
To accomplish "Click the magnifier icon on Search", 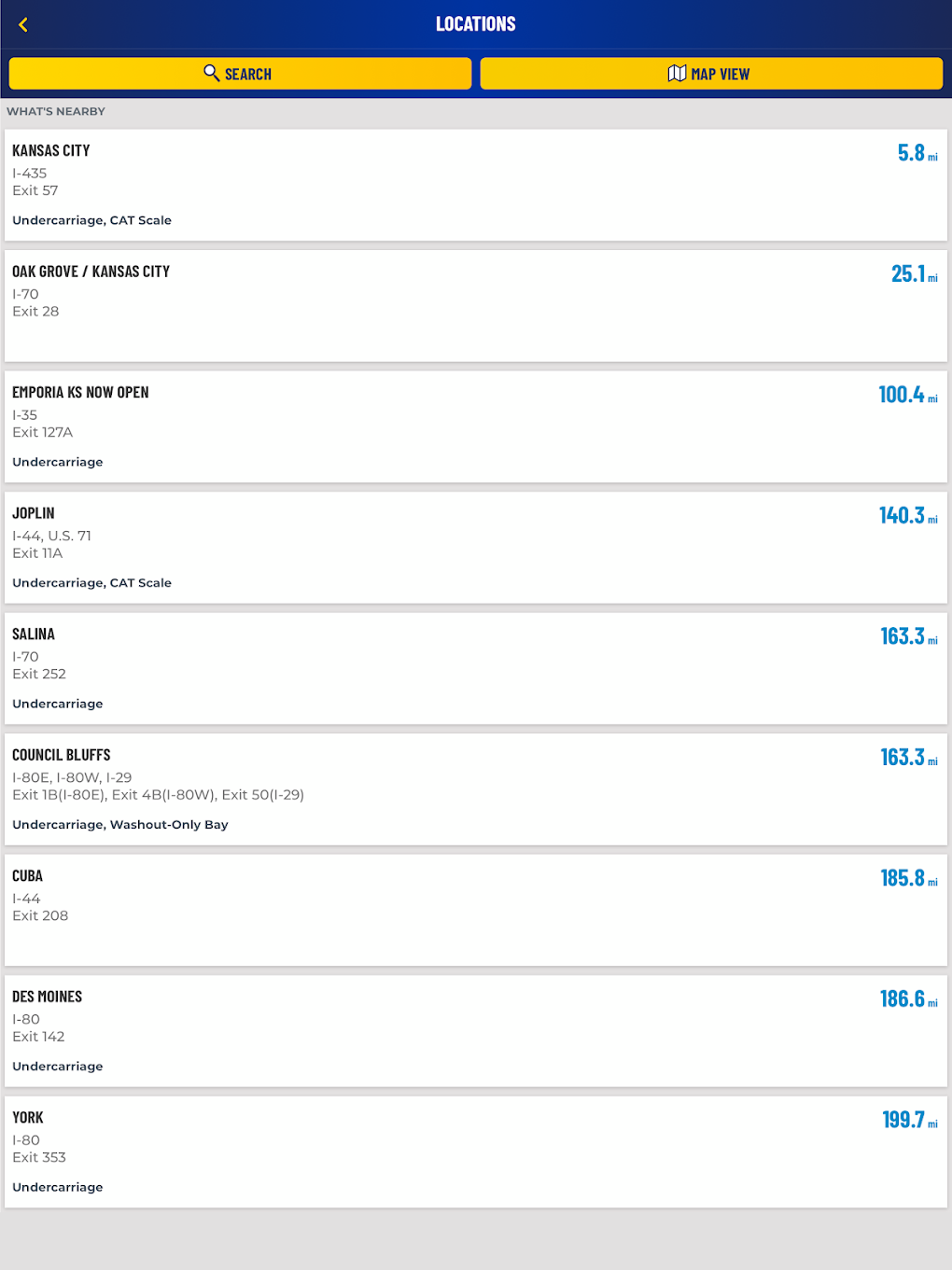I will pos(212,73).
